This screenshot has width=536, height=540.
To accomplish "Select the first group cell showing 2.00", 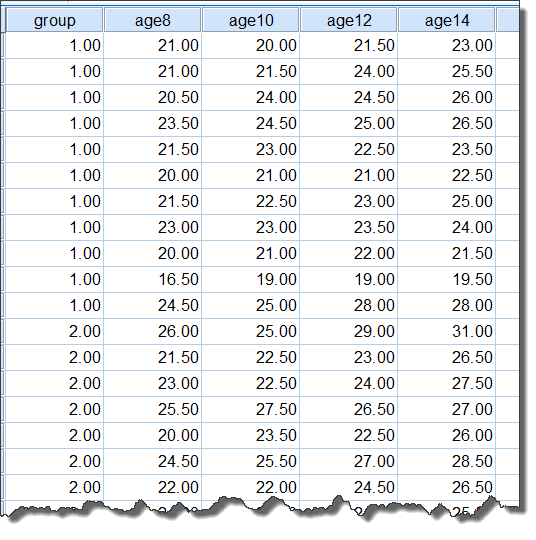I will point(54,331).
